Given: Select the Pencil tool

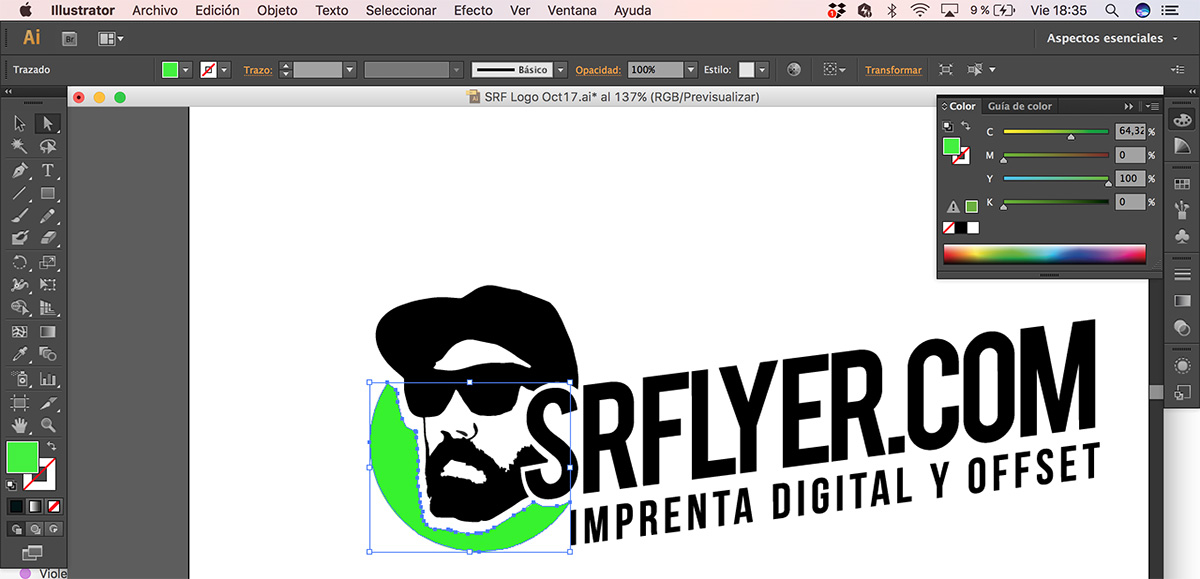Looking at the screenshot, I should [47, 216].
